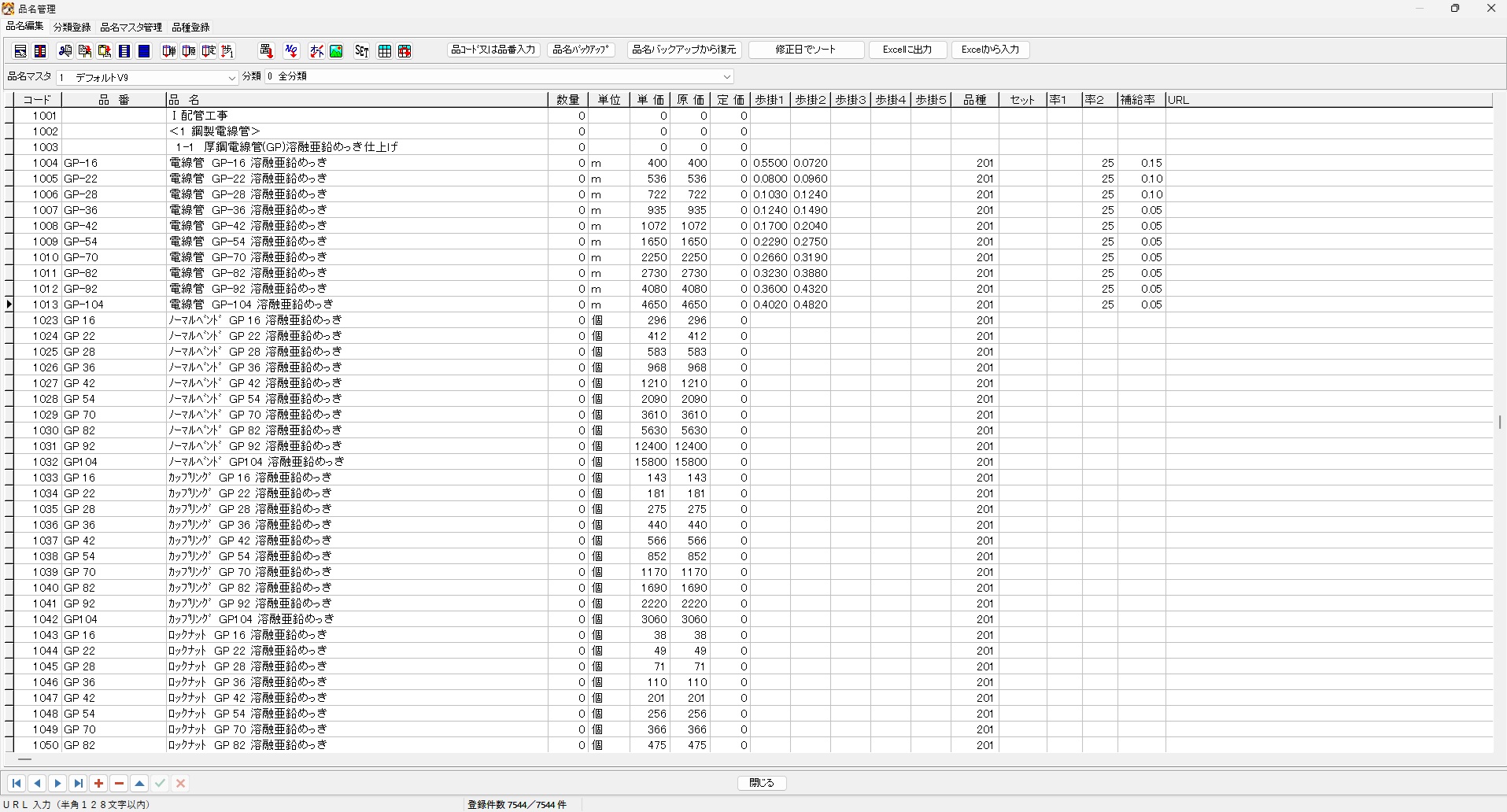Click the 品名バックアップから復元 button
This screenshot has height=812, width=1507.
point(685,50)
